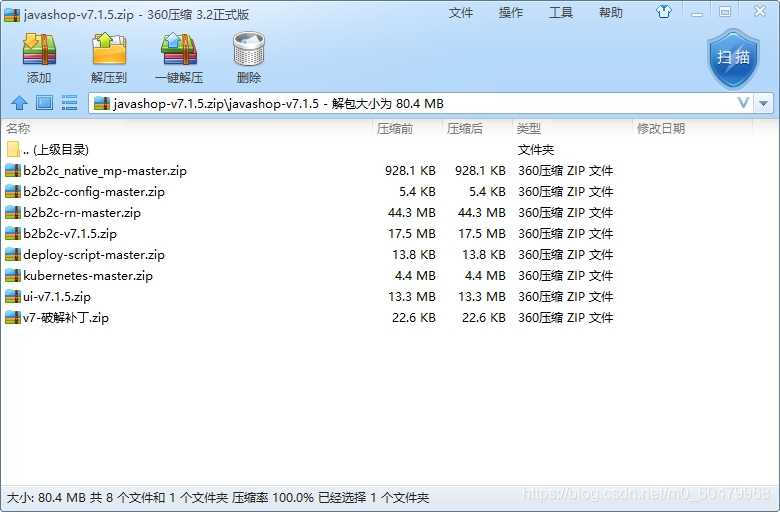Viewport: 780px width, 512px height.
Task: Click the archive icon of b2b2c-v7.1.5.zip
Action: (12, 233)
